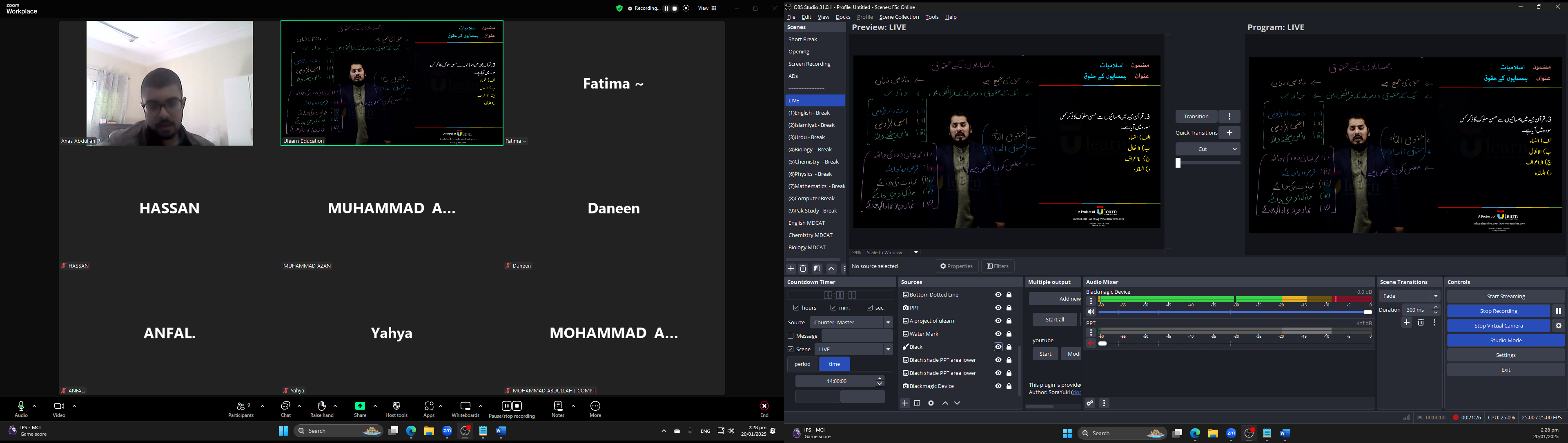The image size is (1568, 443).
Task: Open advanced audio properties gears in Audio Mixer
Action: (x=1090, y=403)
